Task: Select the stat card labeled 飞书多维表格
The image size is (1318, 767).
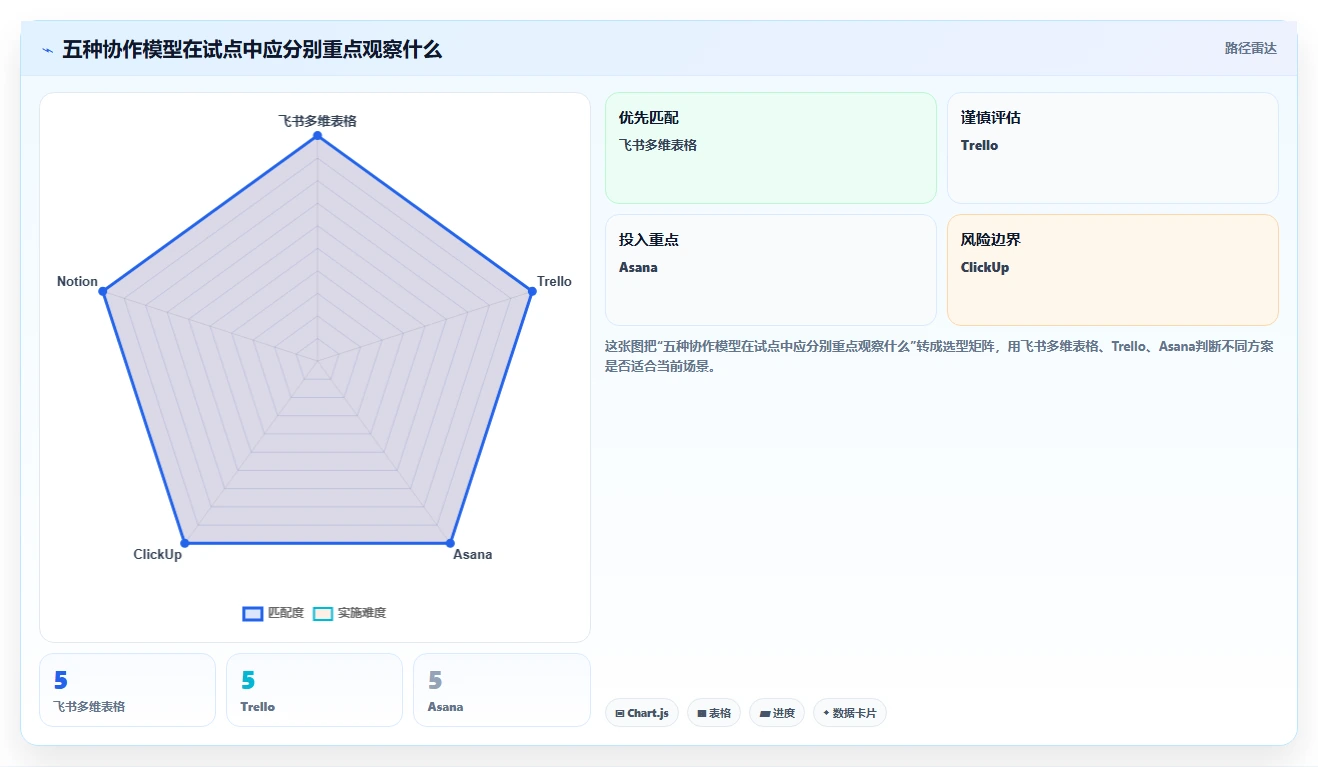Action: pyautogui.click(x=127, y=690)
